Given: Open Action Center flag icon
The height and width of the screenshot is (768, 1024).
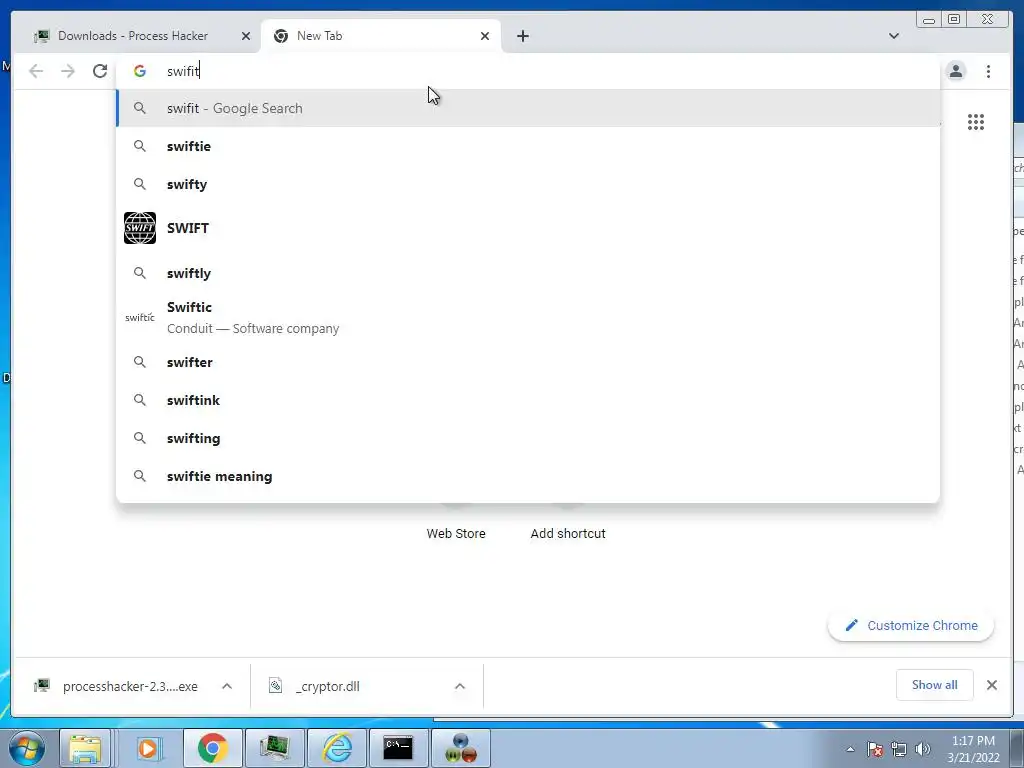Looking at the screenshot, I should click(x=875, y=749).
